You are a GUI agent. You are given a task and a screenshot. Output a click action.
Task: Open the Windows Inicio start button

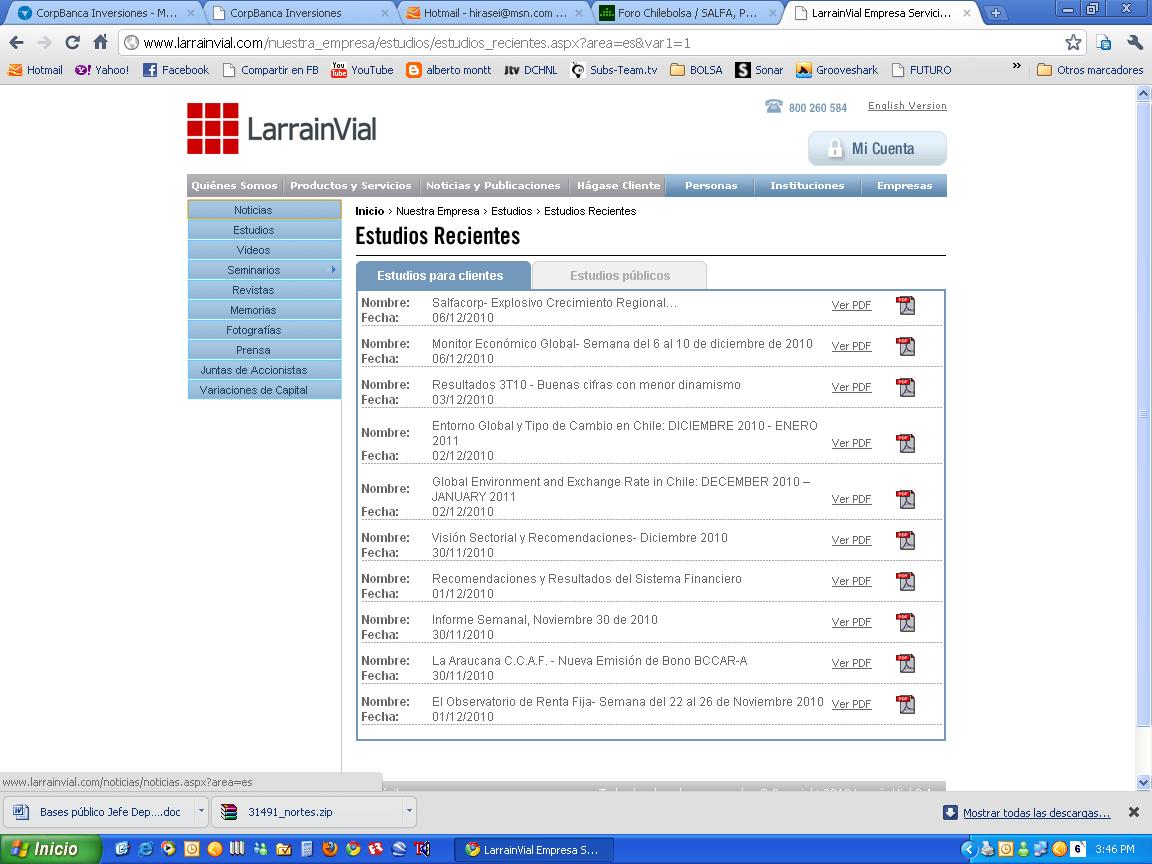point(50,849)
